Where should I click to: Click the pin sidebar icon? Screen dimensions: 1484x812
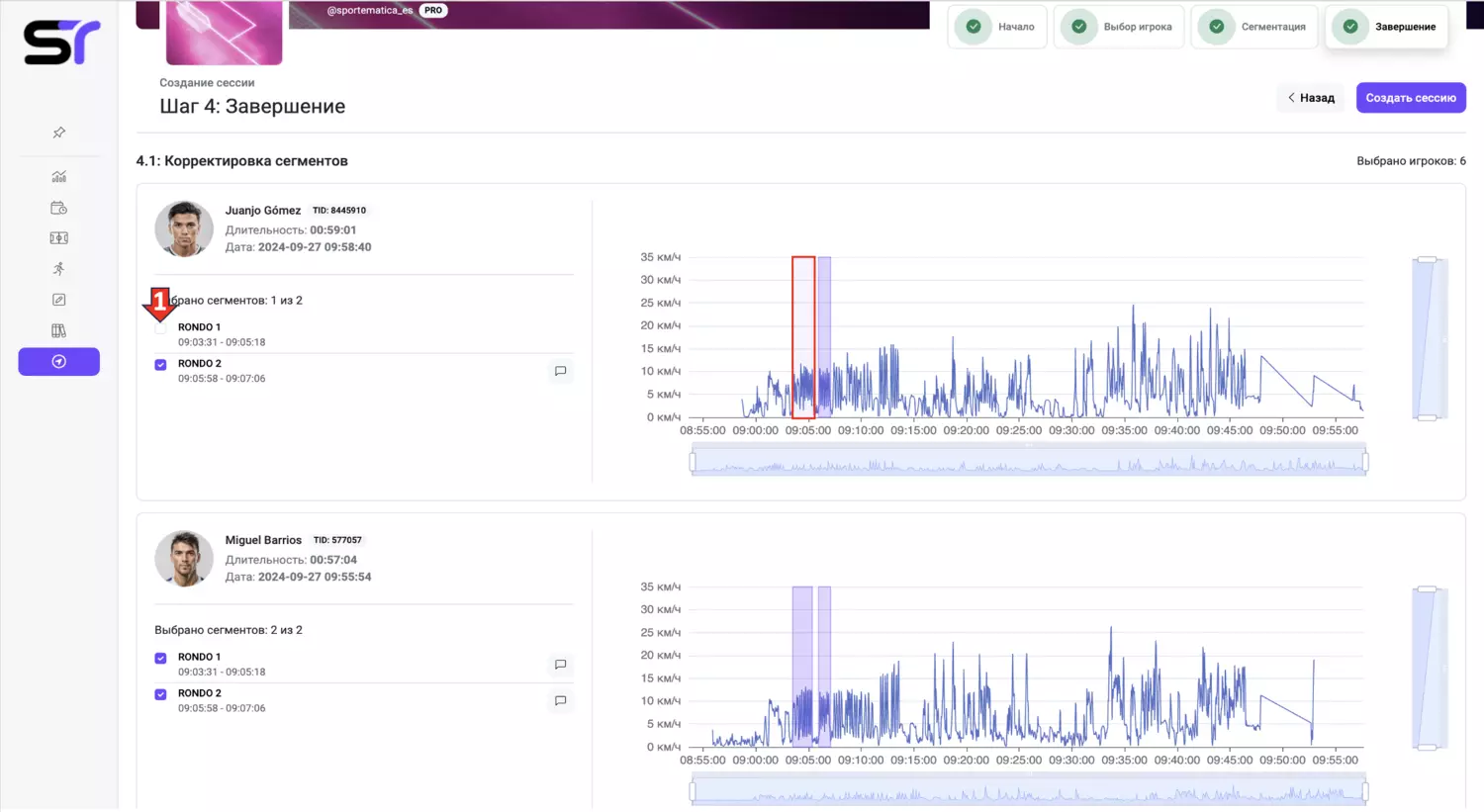pyautogui.click(x=59, y=133)
